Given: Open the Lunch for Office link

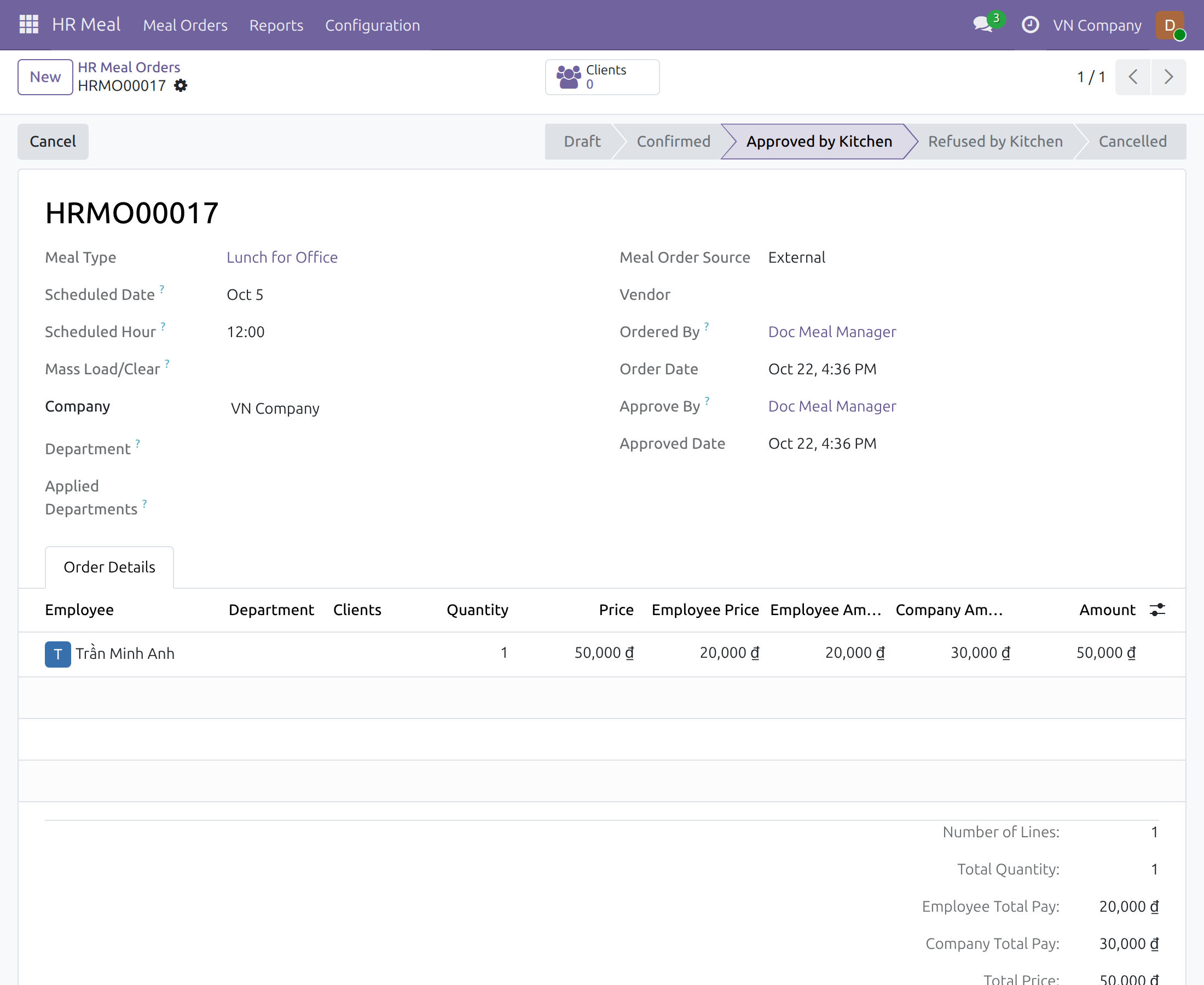Looking at the screenshot, I should pyautogui.click(x=282, y=258).
